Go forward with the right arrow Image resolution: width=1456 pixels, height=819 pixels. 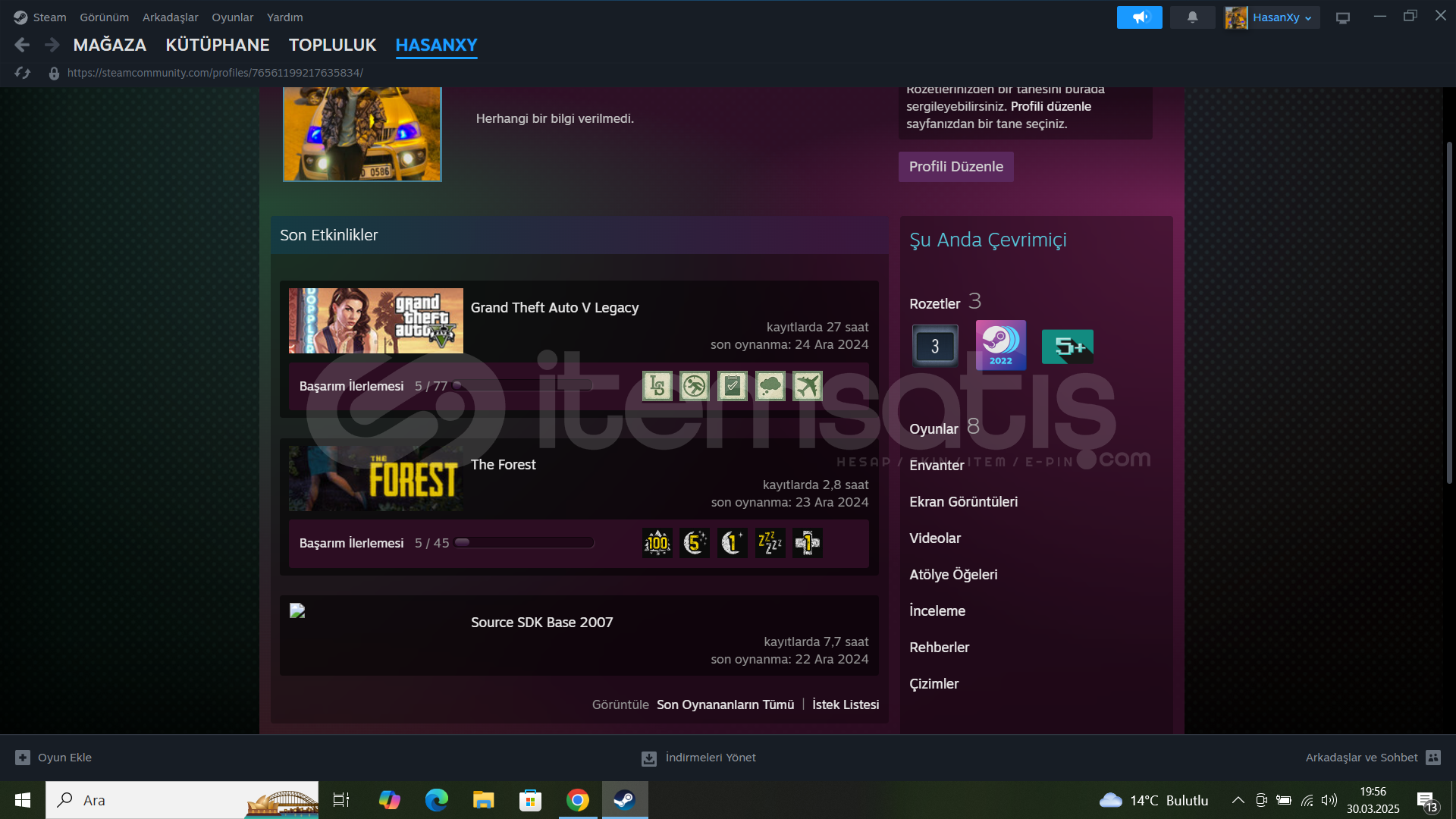pyautogui.click(x=52, y=45)
